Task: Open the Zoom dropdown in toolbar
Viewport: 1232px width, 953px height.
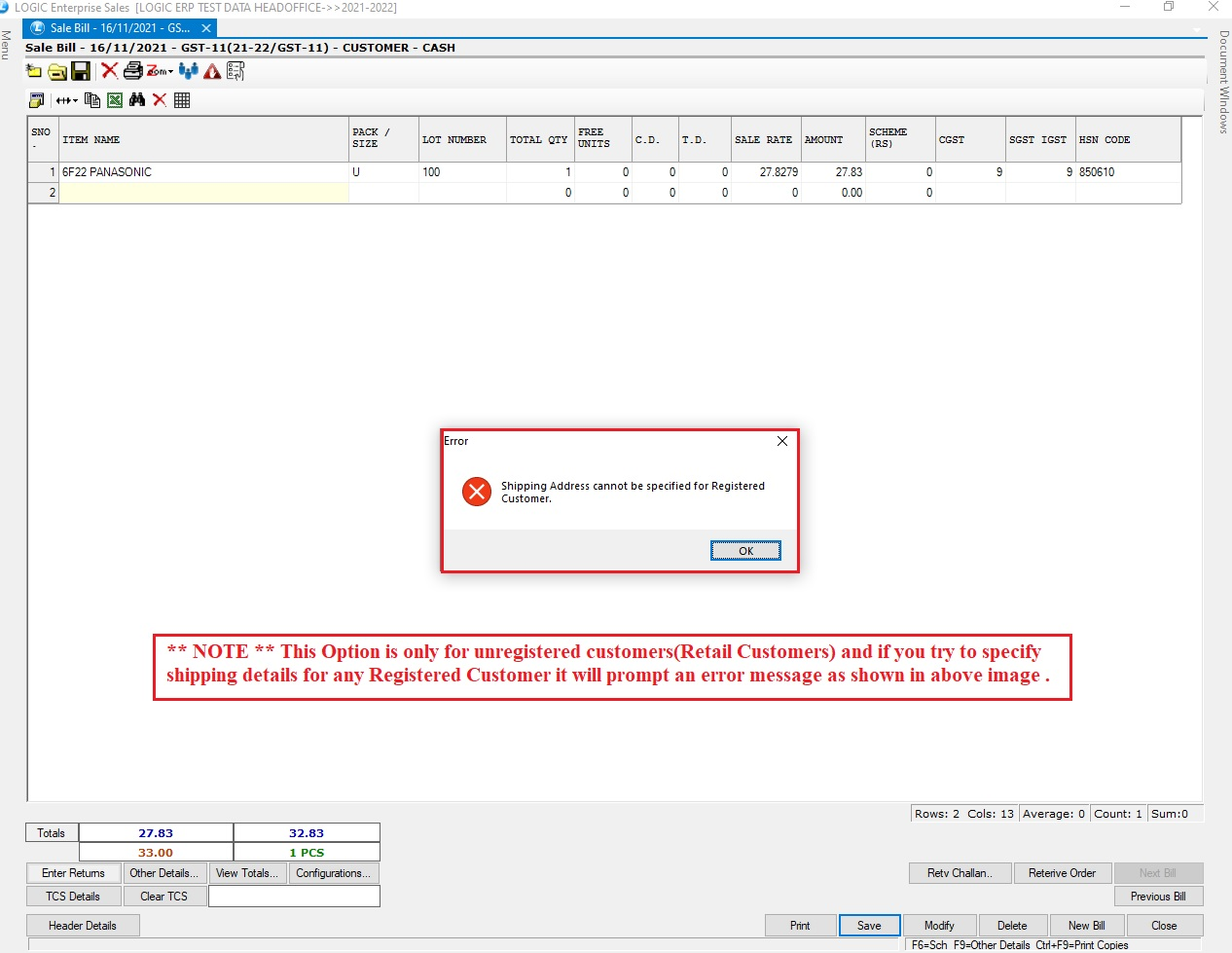Action: (x=161, y=71)
